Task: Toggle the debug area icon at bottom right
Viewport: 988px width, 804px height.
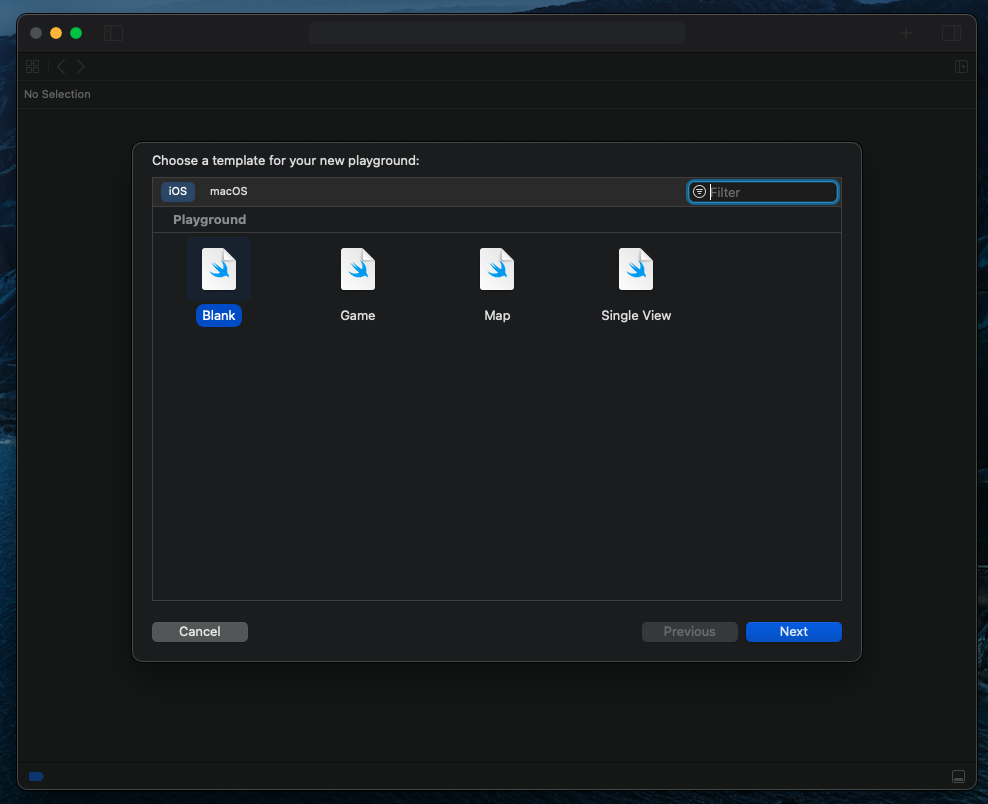Action: [958, 776]
